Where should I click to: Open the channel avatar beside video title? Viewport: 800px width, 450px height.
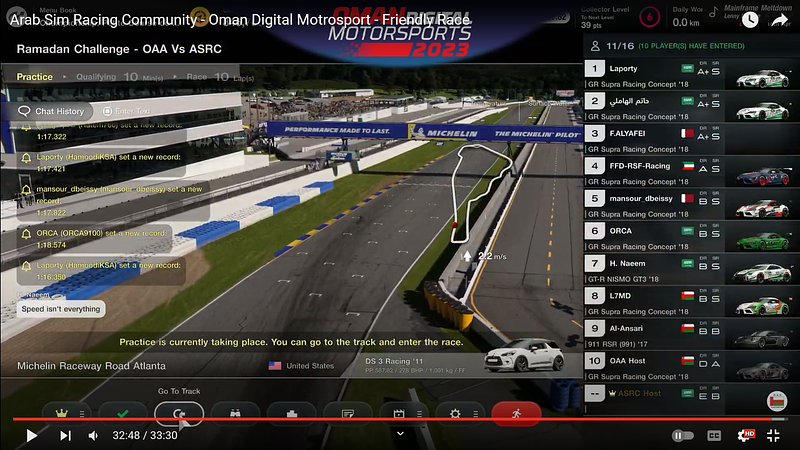point(16,16)
